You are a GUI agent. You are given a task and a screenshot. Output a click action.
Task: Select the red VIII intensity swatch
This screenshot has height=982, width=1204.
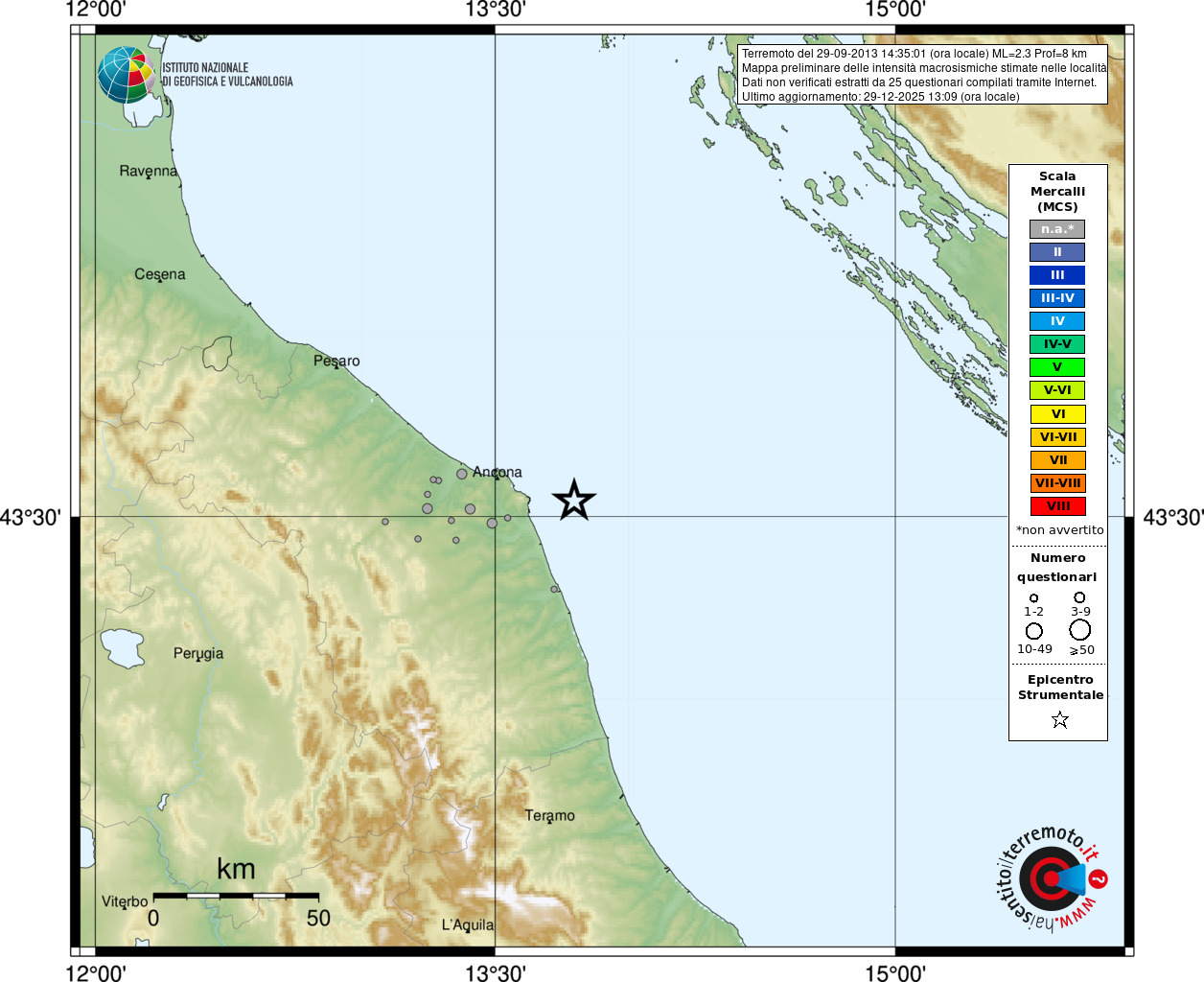pyautogui.click(x=1057, y=506)
